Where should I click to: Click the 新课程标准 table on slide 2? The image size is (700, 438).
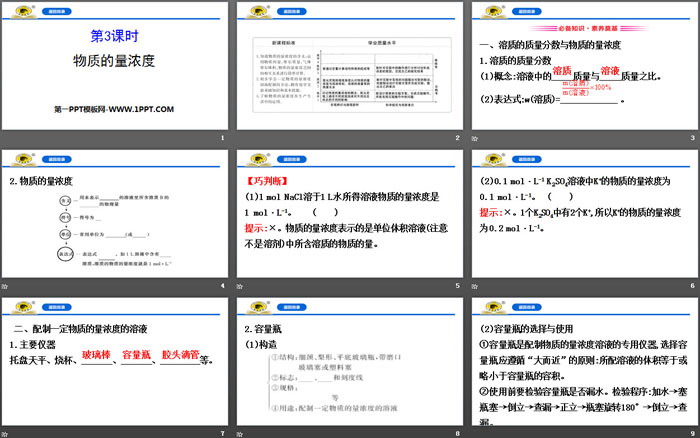[x=352, y=75]
